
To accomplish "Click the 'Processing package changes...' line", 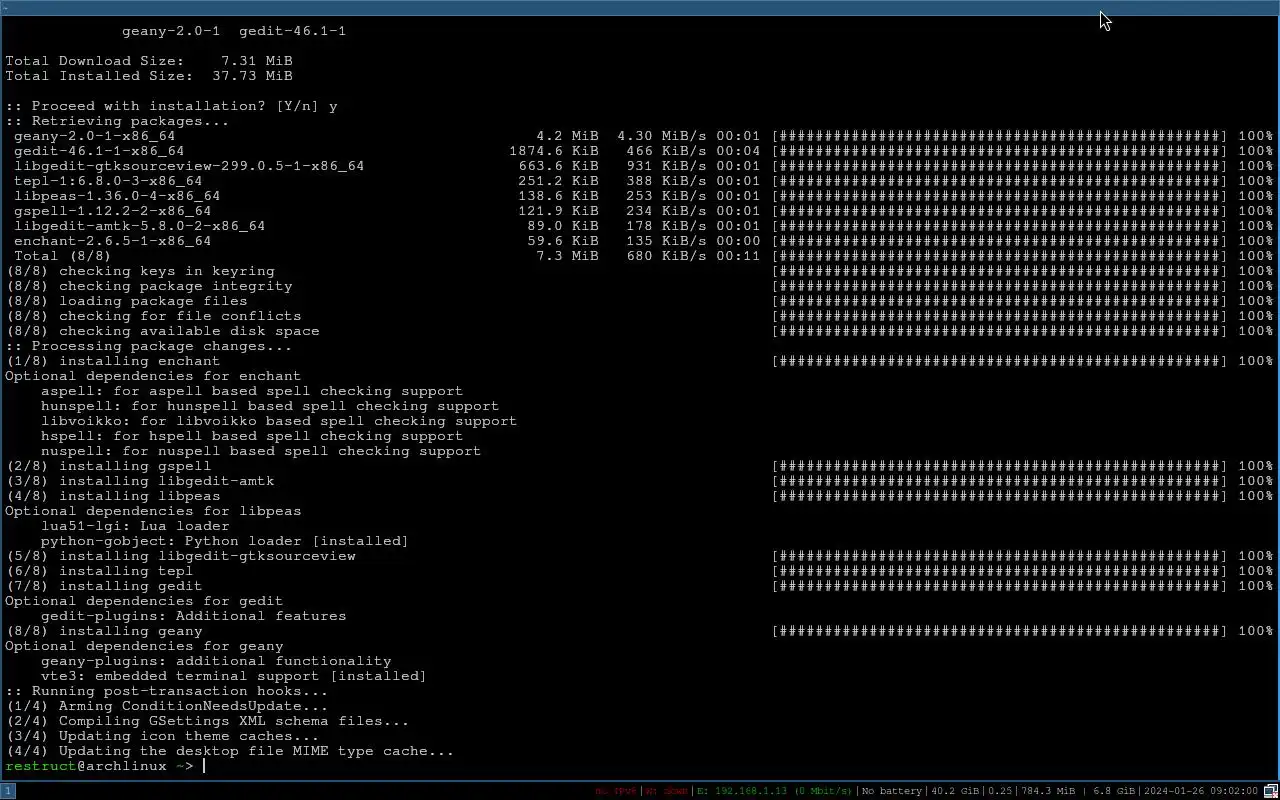I will coord(148,346).
